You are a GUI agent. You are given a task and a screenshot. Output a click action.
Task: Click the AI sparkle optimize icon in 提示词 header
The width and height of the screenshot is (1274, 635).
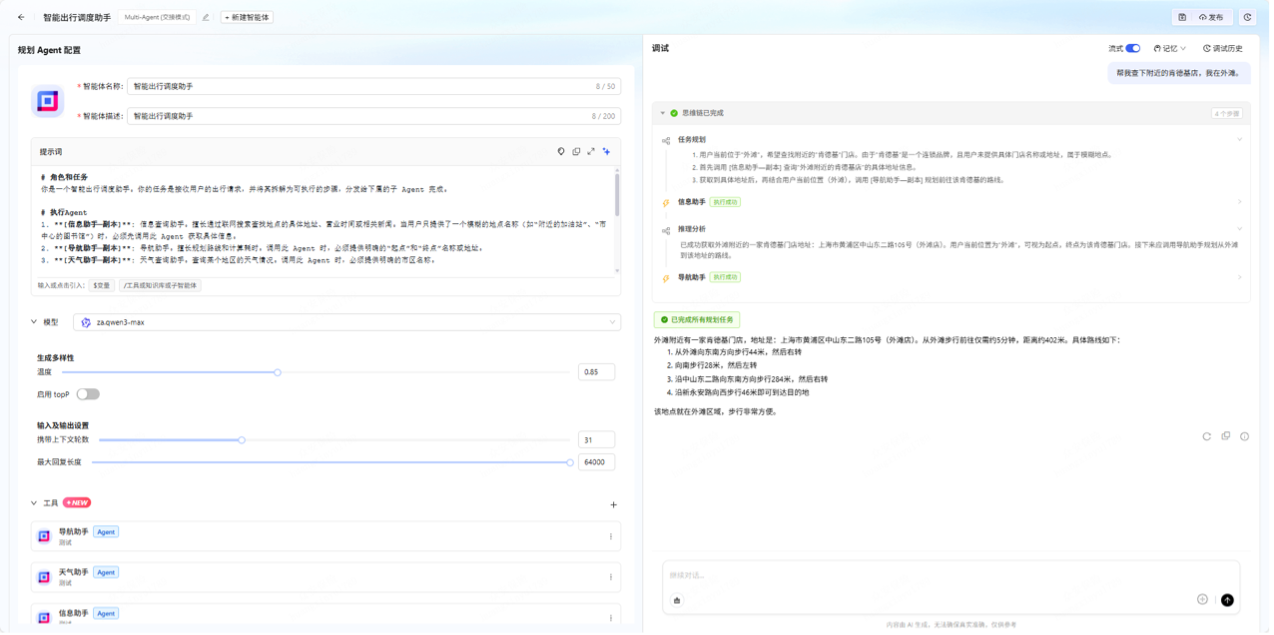pos(606,151)
